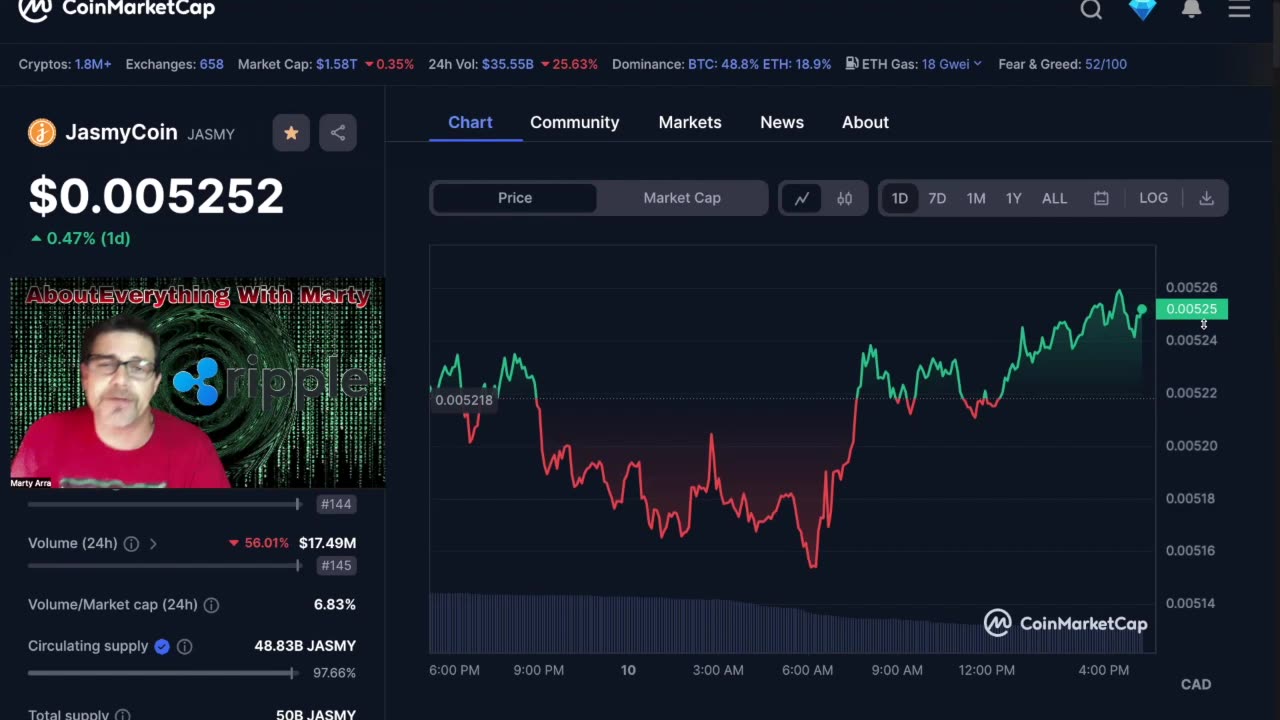The width and height of the screenshot is (1280, 720).
Task: Click the $0.005252 price heading
Action: (156, 196)
